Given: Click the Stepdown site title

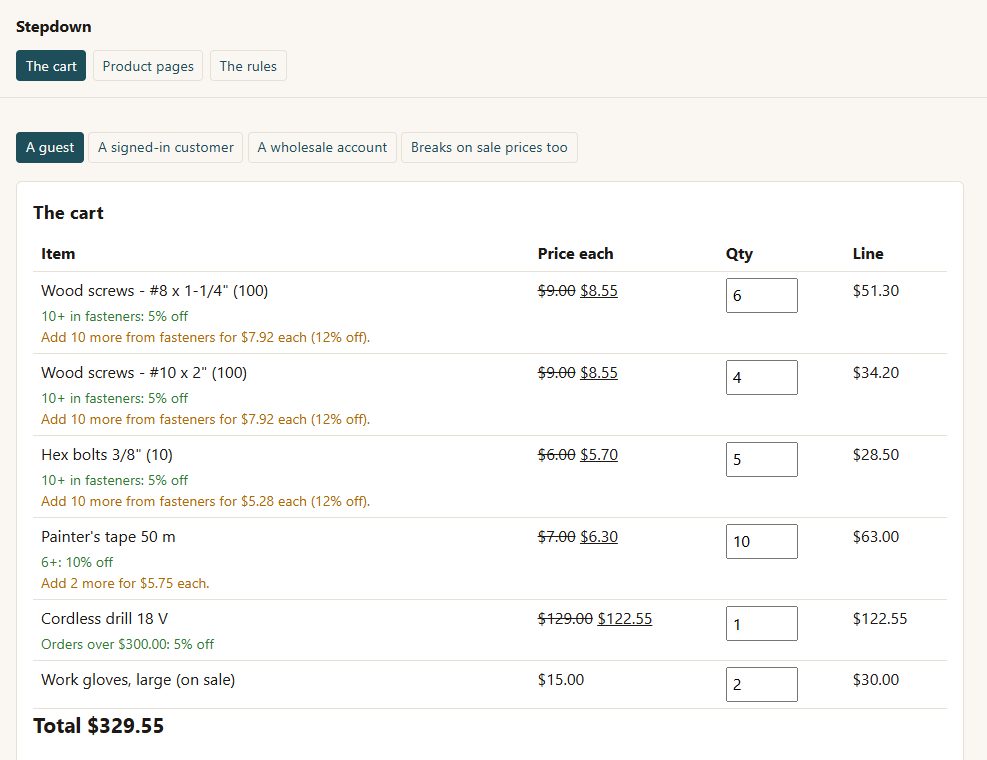Looking at the screenshot, I should (x=54, y=26).
